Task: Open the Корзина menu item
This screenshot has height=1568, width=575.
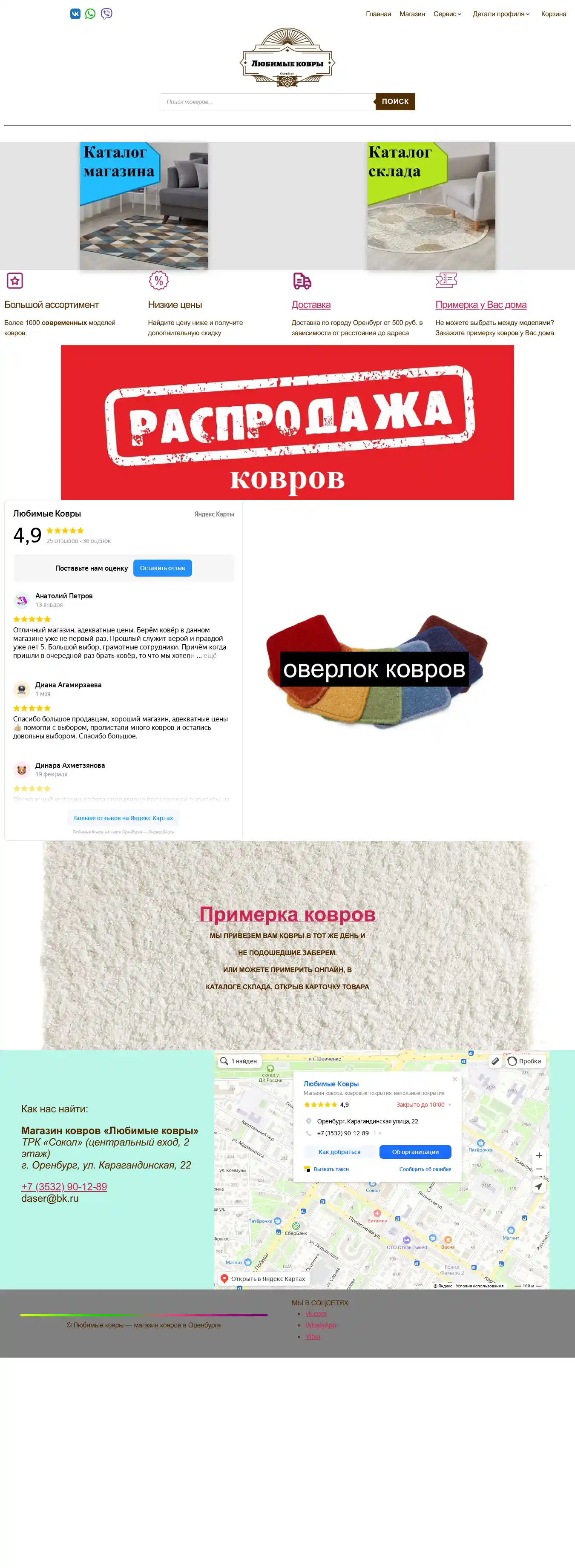Action: click(x=554, y=14)
